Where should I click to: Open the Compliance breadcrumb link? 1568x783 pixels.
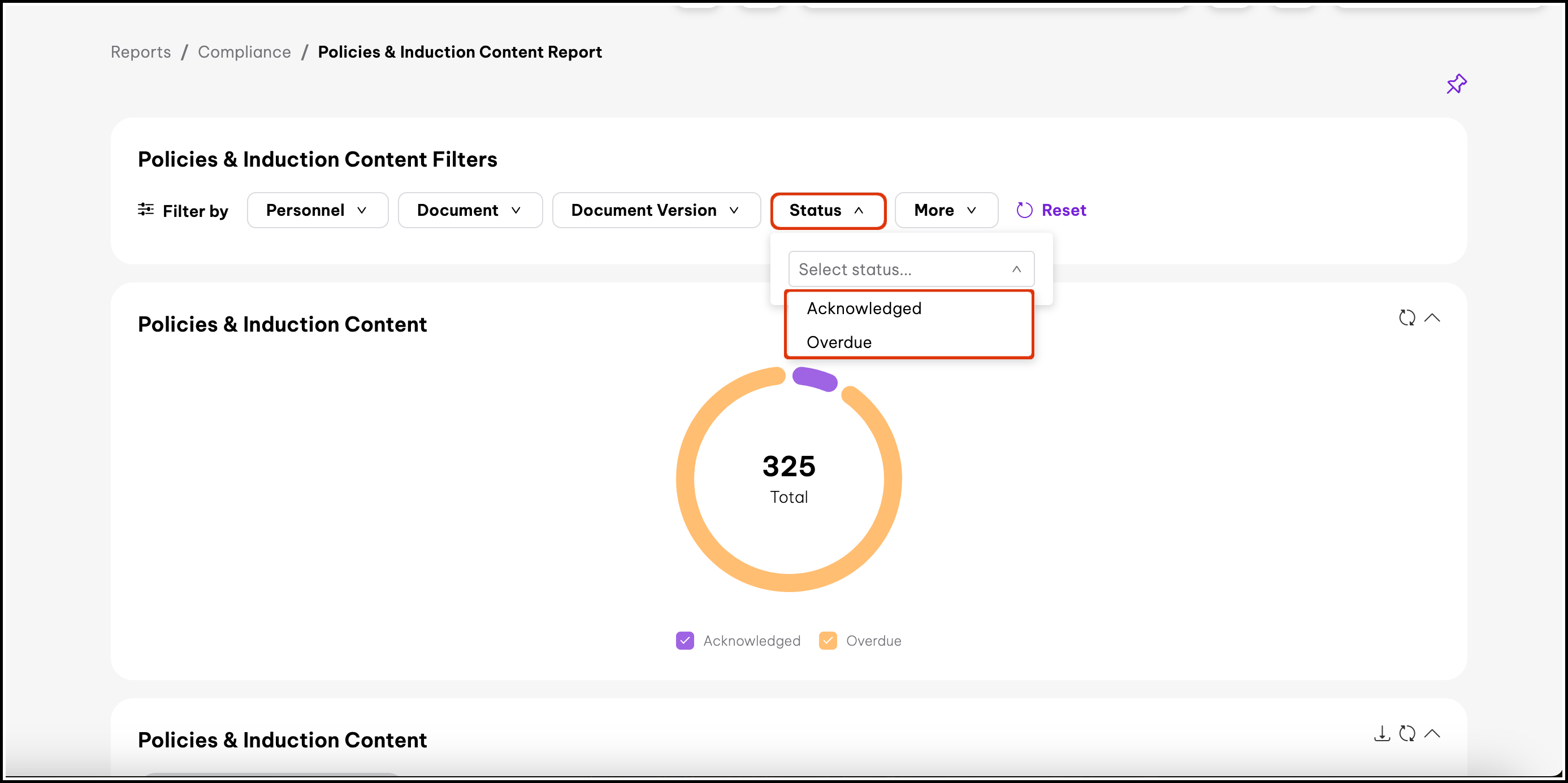(244, 53)
